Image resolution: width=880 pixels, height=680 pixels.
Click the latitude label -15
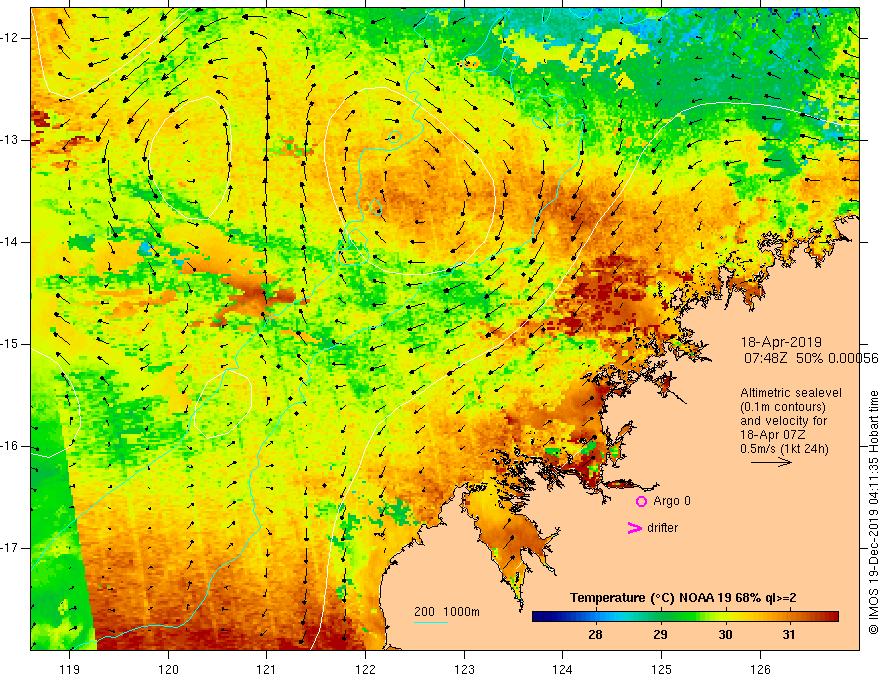[10, 344]
